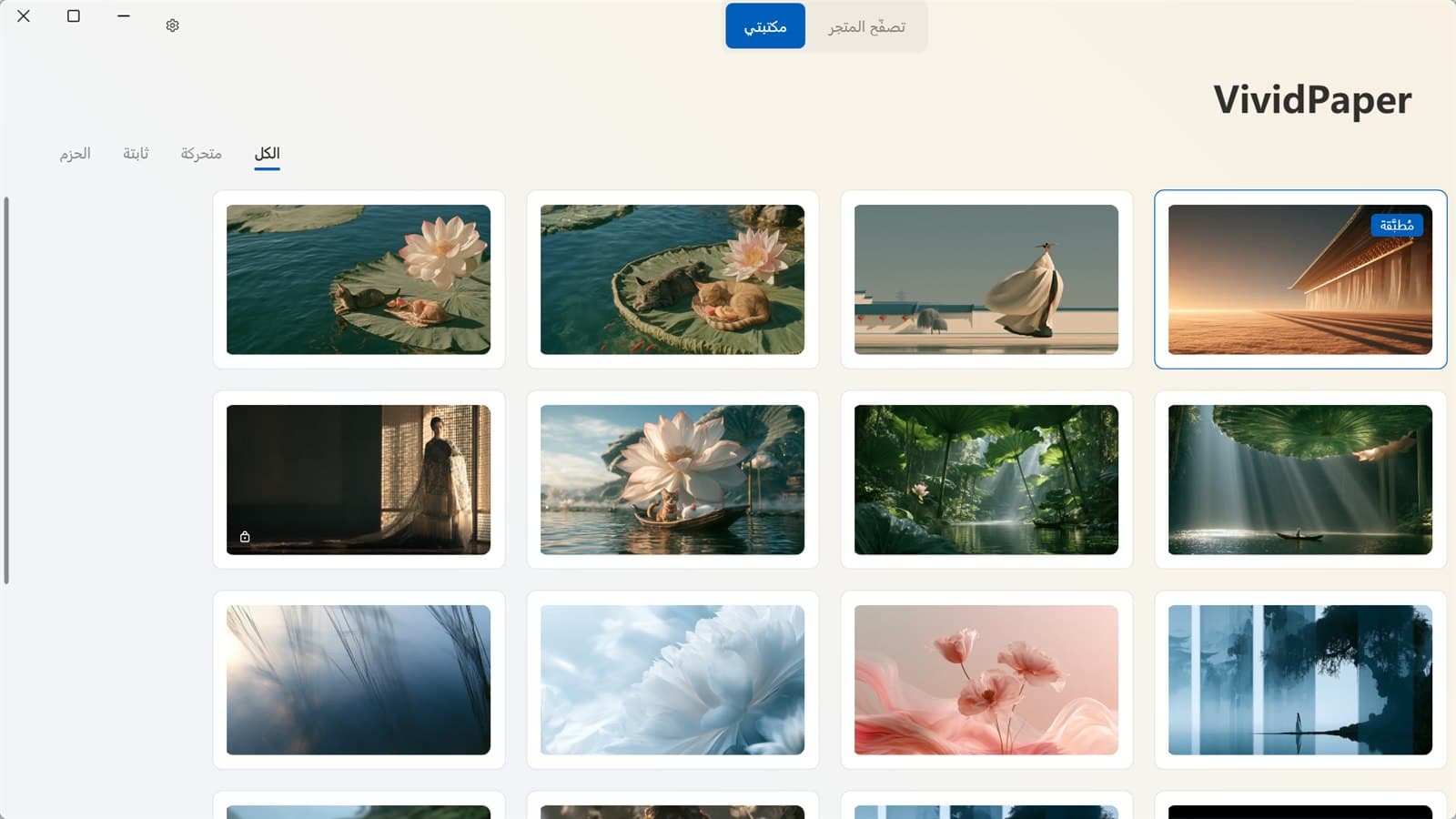Pick pink poppy flowers wallpaper
The image size is (1456, 819).
click(986, 680)
